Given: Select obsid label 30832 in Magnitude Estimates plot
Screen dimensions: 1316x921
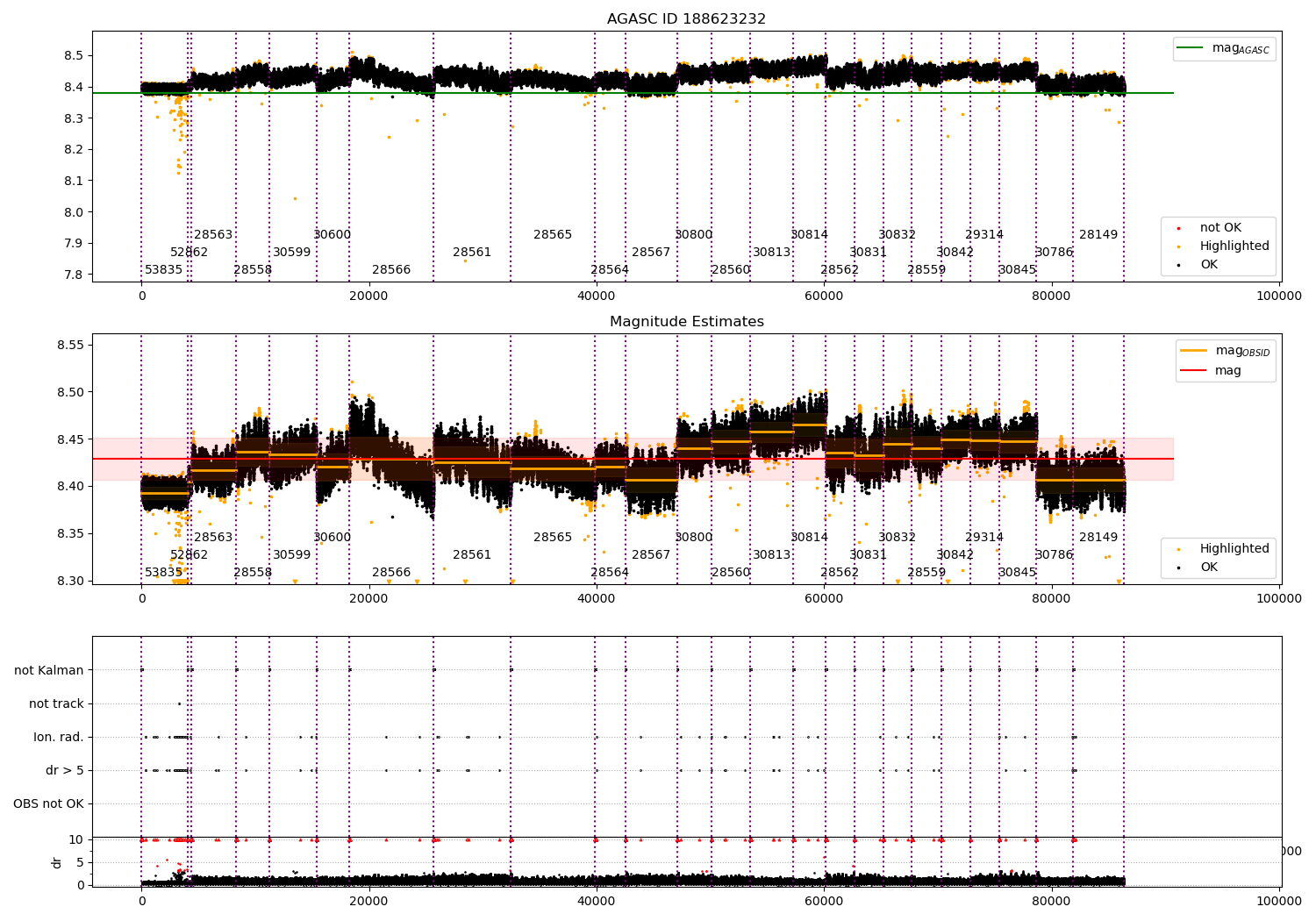Looking at the screenshot, I should tap(898, 538).
